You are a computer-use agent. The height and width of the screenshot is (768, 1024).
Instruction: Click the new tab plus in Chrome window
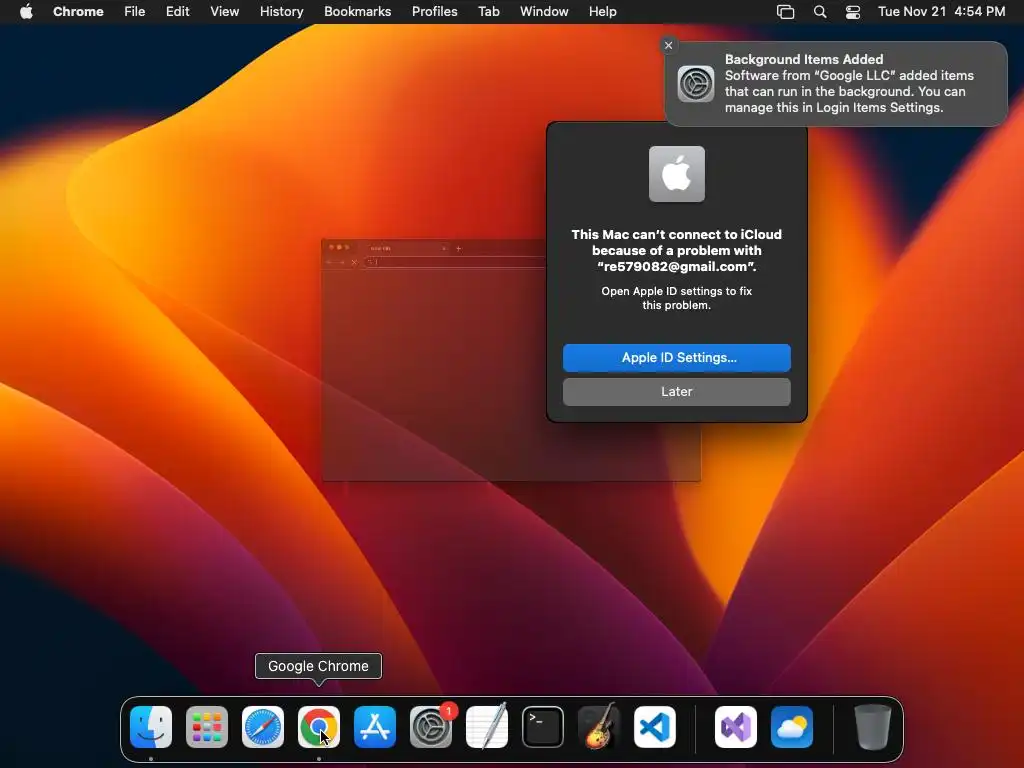click(458, 248)
